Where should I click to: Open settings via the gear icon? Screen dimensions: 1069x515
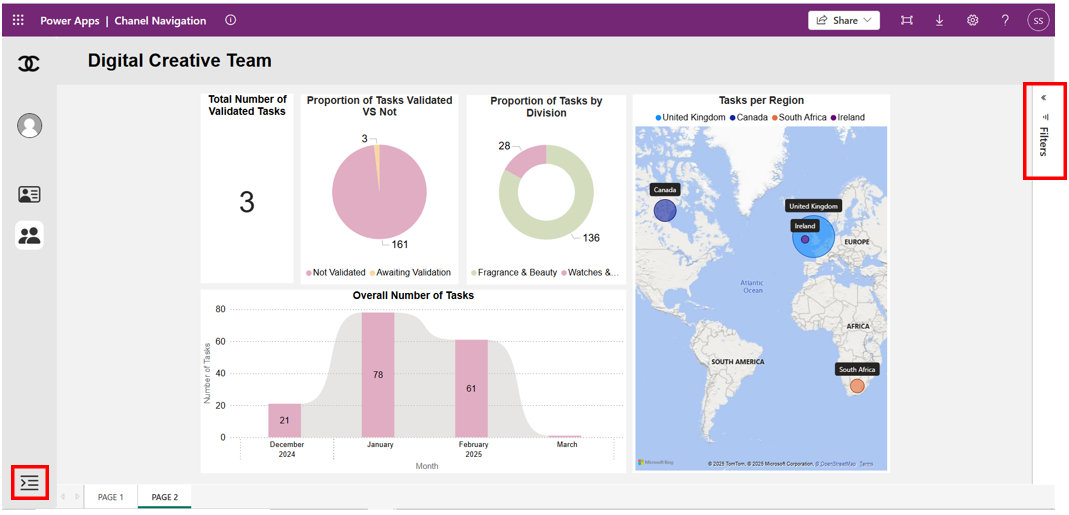(972, 20)
